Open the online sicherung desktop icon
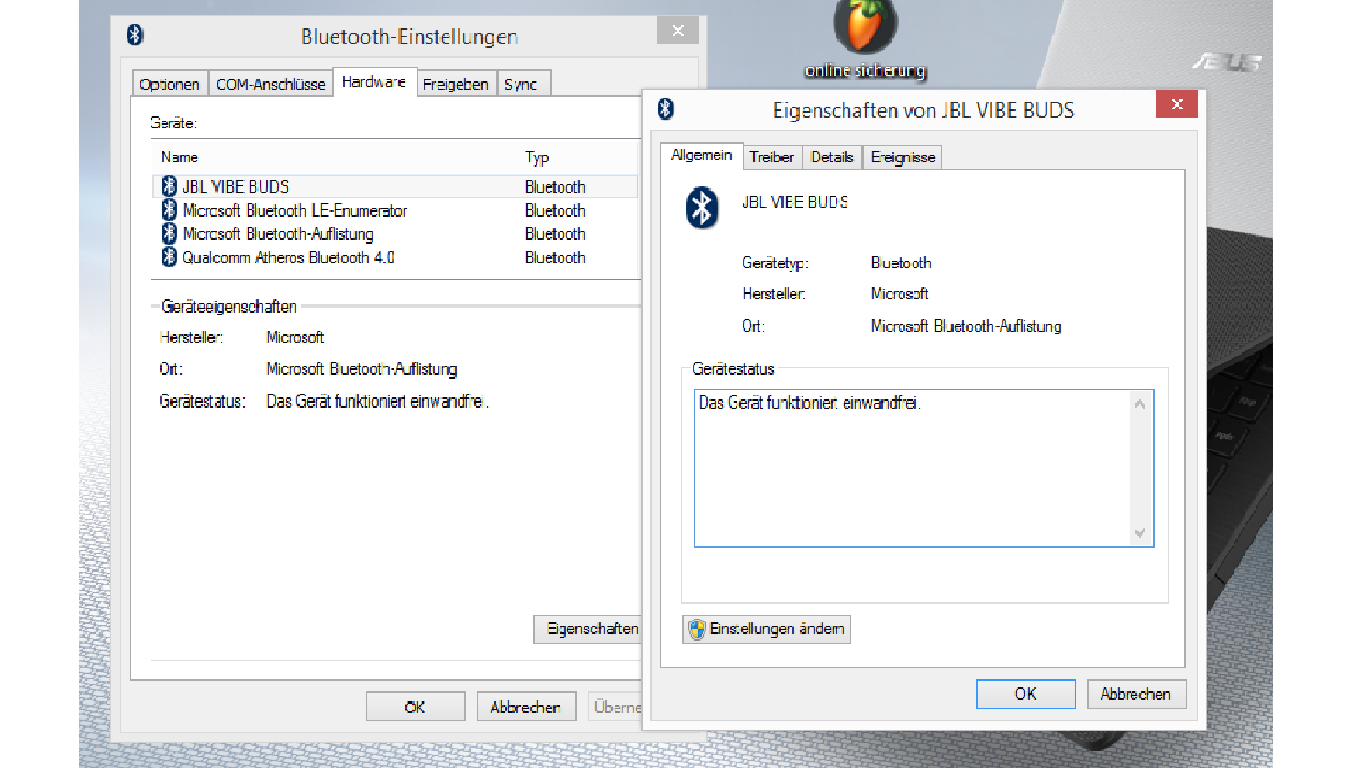Screen dimensions: 1366x768 (865, 40)
